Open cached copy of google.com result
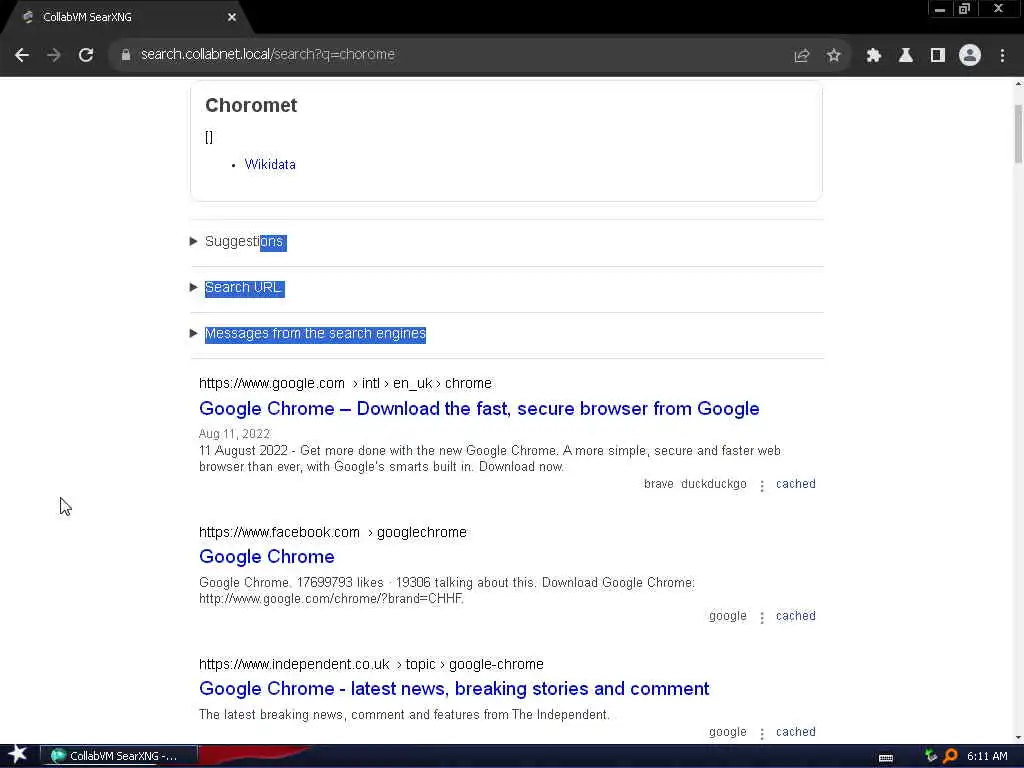 tap(795, 484)
